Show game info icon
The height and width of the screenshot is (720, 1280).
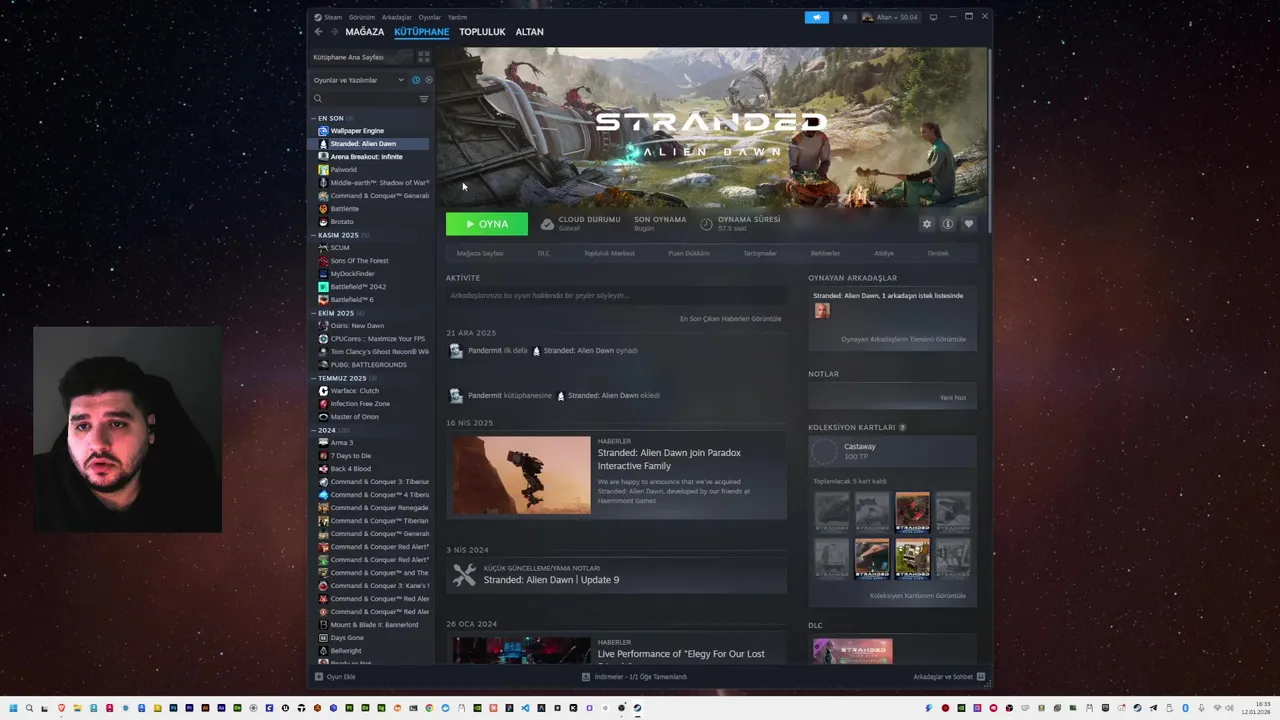pos(948,224)
